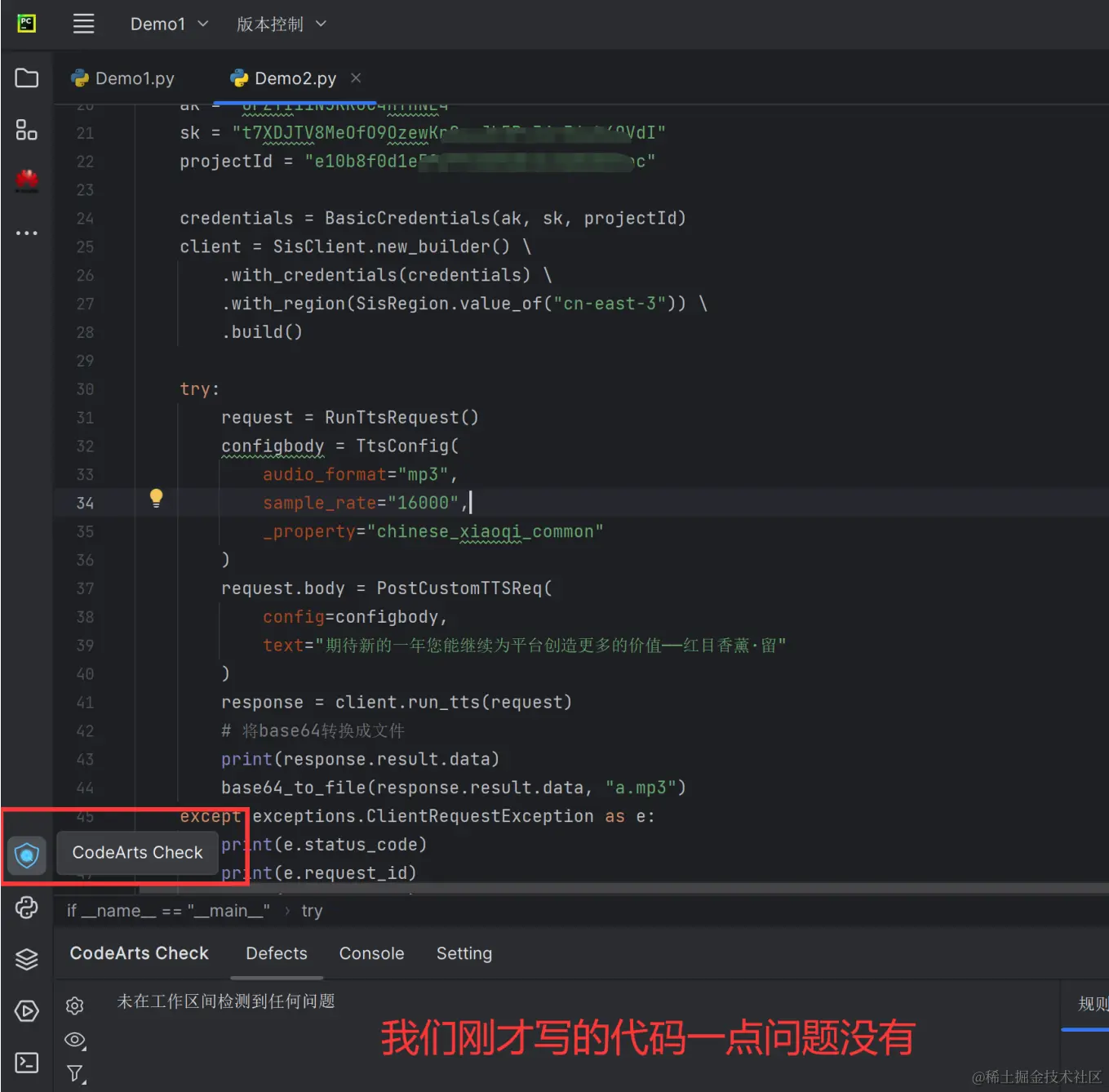Open the Structure tool window icon
This screenshot has width=1109, height=1092.
tap(27, 130)
